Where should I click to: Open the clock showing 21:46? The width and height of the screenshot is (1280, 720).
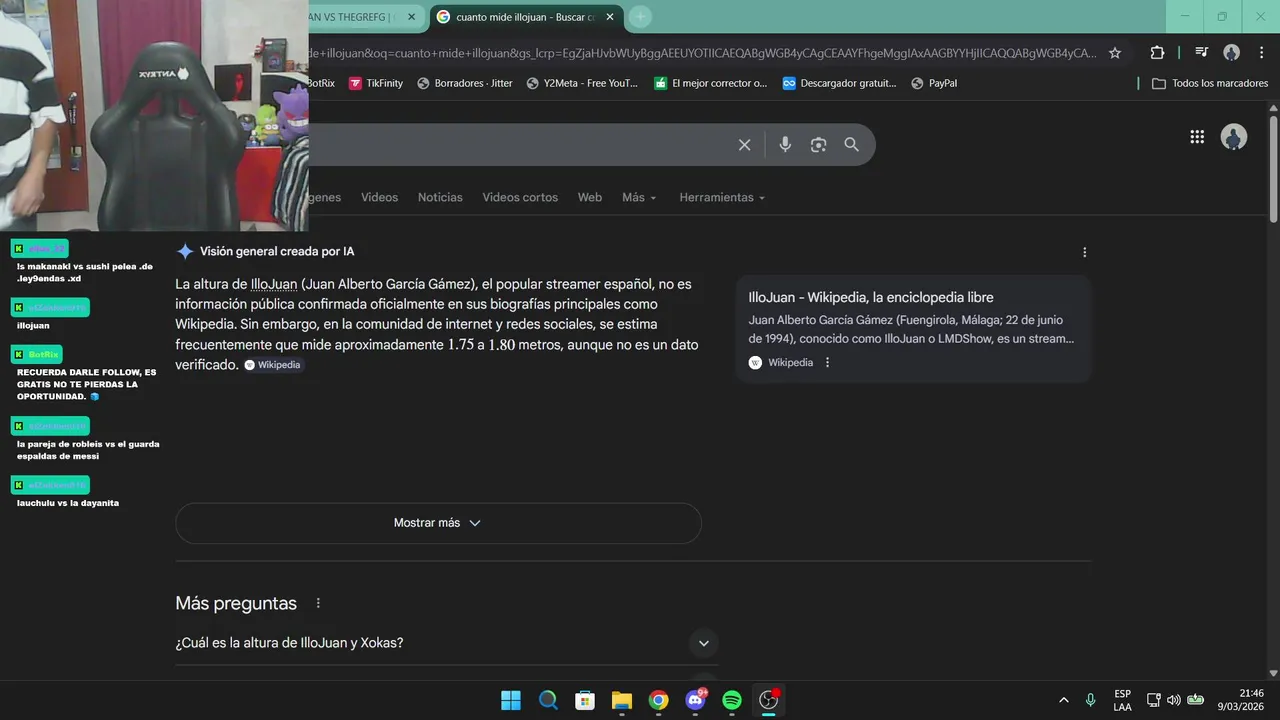[1240, 700]
